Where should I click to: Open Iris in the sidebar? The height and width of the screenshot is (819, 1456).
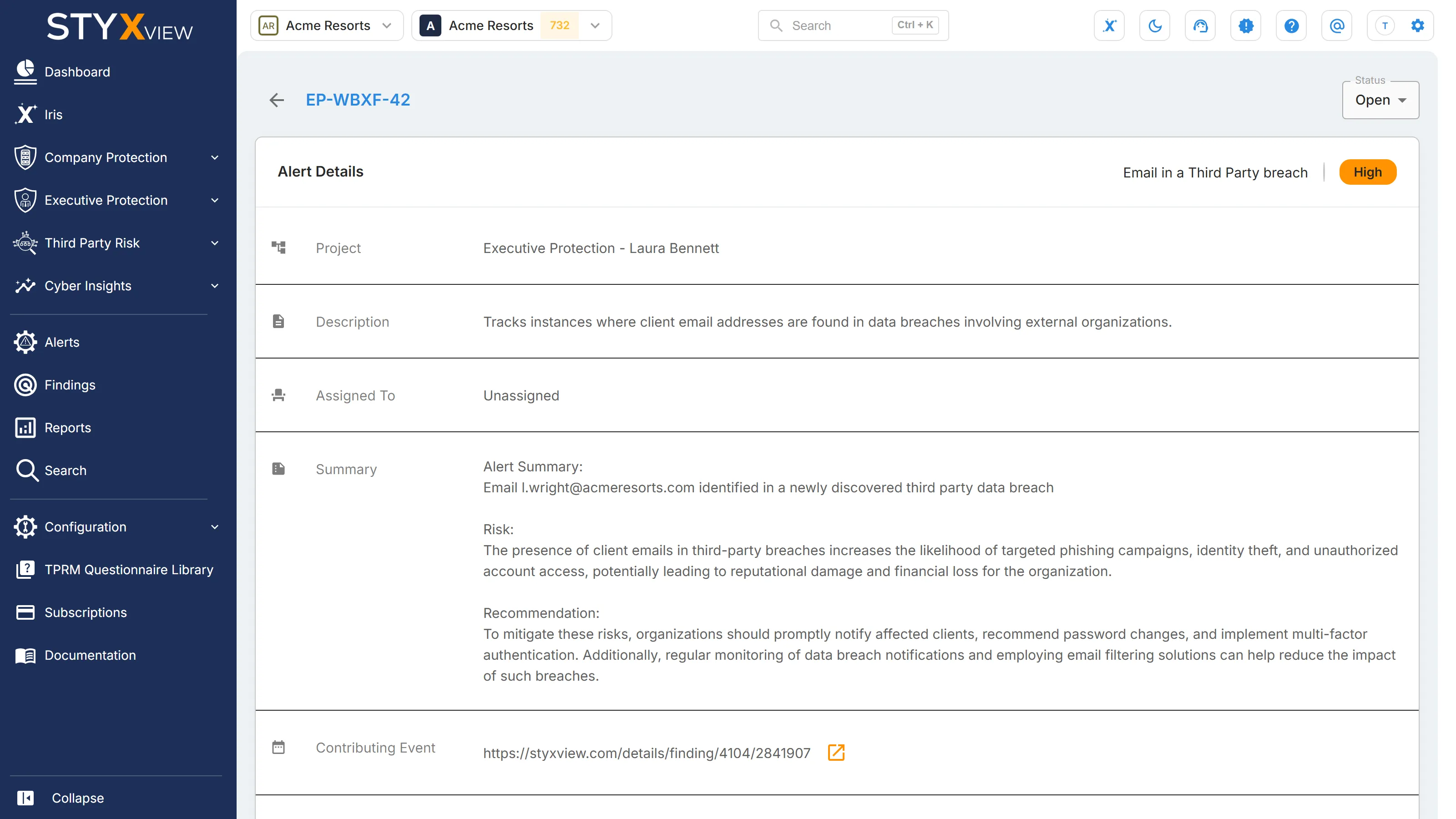[118, 115]
